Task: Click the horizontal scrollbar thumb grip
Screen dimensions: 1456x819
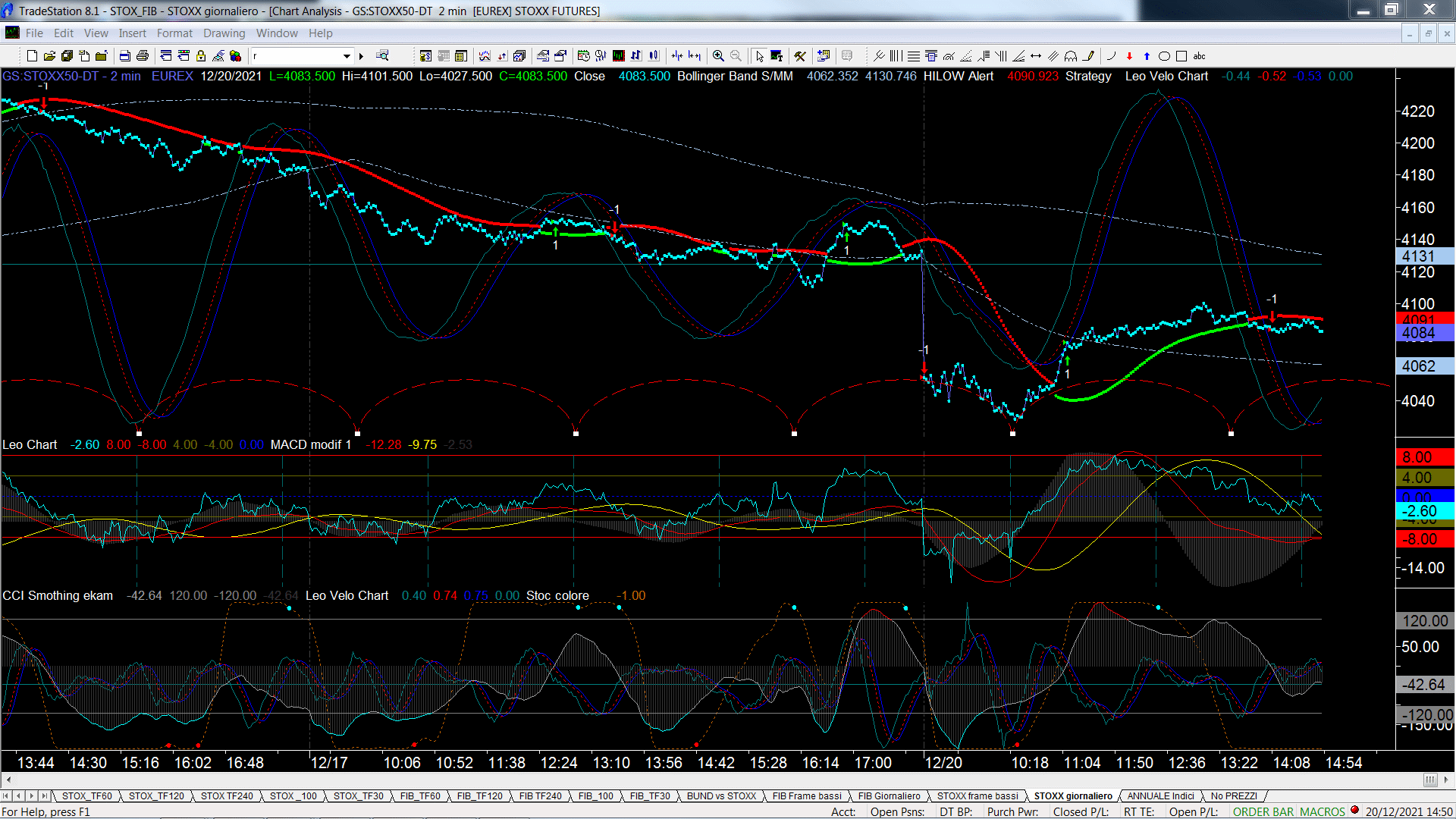Action: [x=1429, y=780]
